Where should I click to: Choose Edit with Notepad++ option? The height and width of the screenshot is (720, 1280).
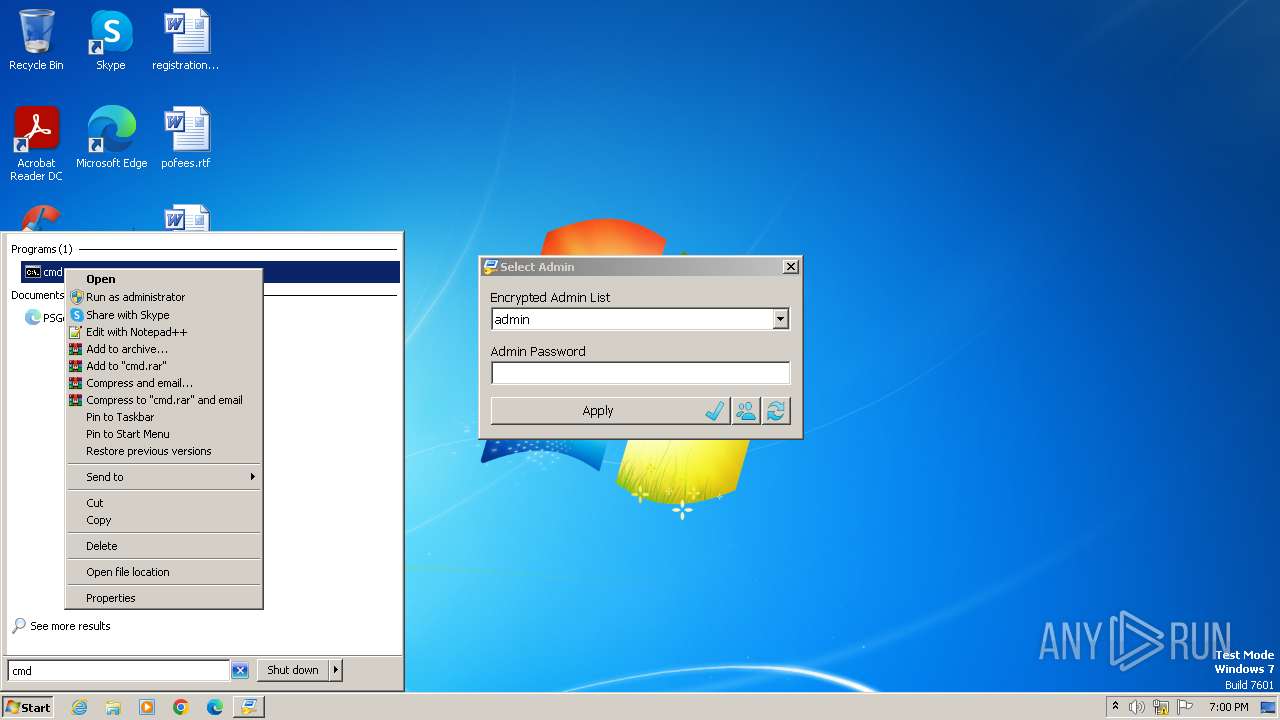pyautogui.click(x=164, y=332)
